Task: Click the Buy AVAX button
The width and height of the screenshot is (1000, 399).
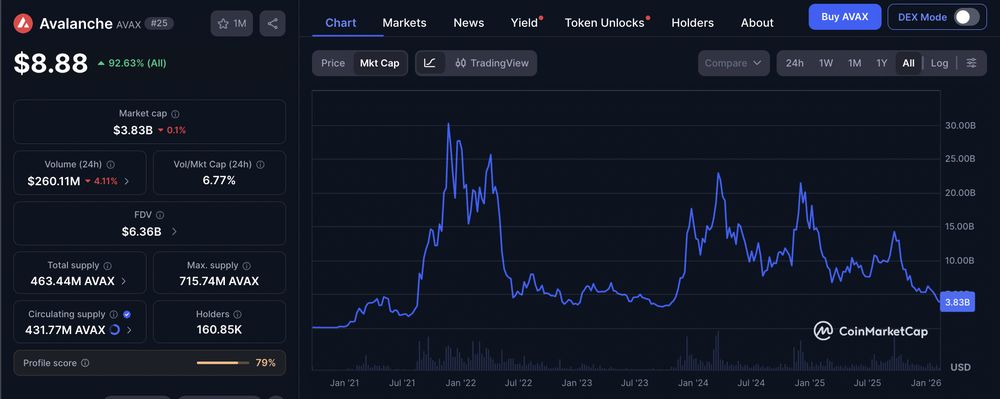Action: (844, 17)
